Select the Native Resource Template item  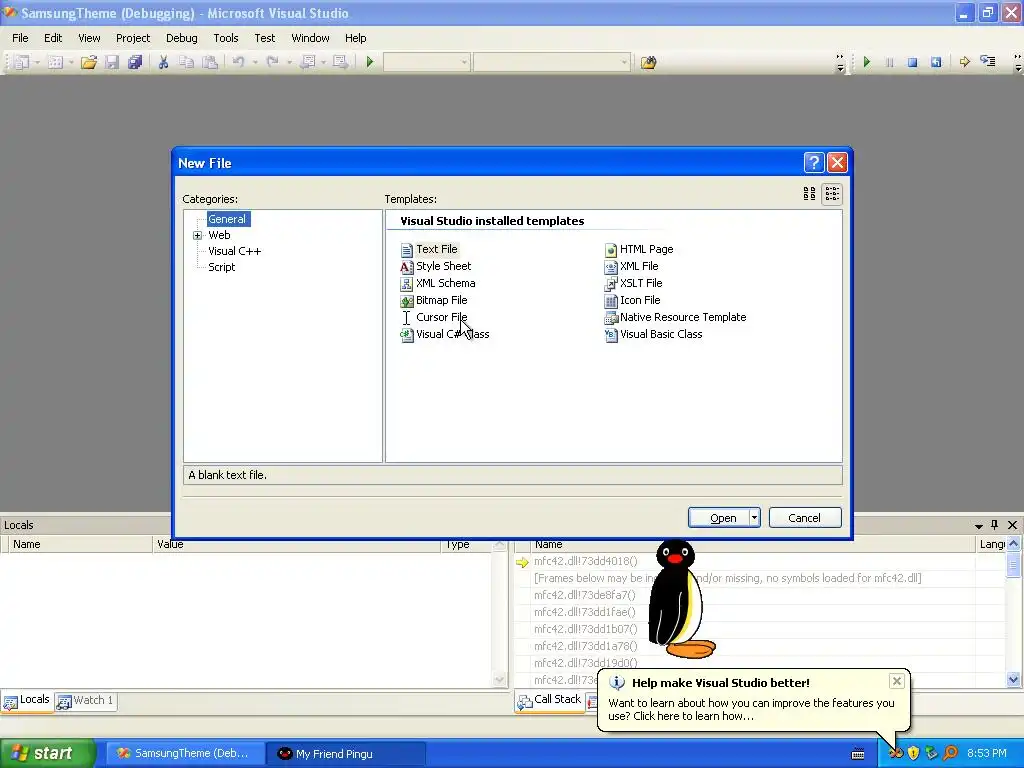(x=675, y=317)
